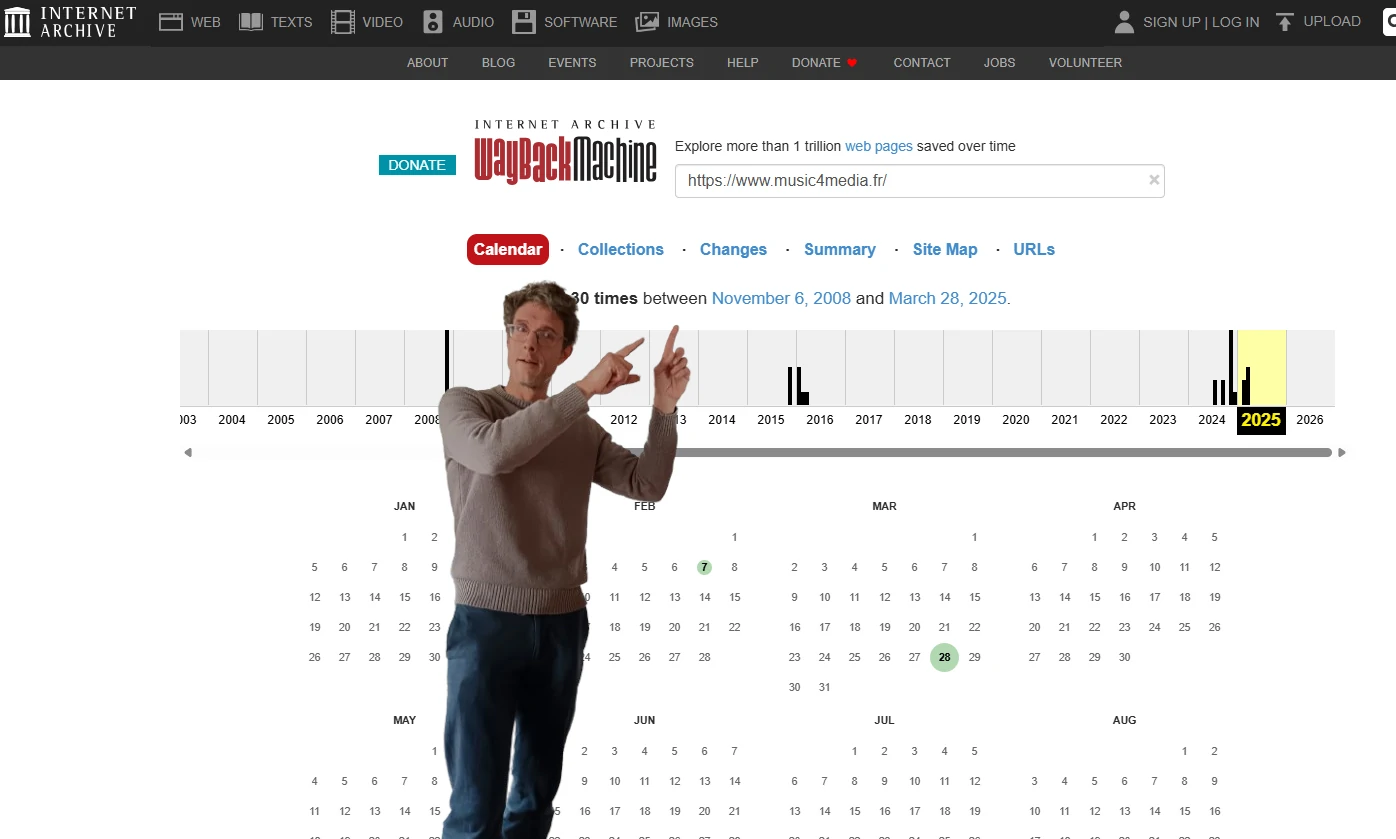Open the Software floppy disk icon
Screen dimensions: 1396x839
click(524, 22)
